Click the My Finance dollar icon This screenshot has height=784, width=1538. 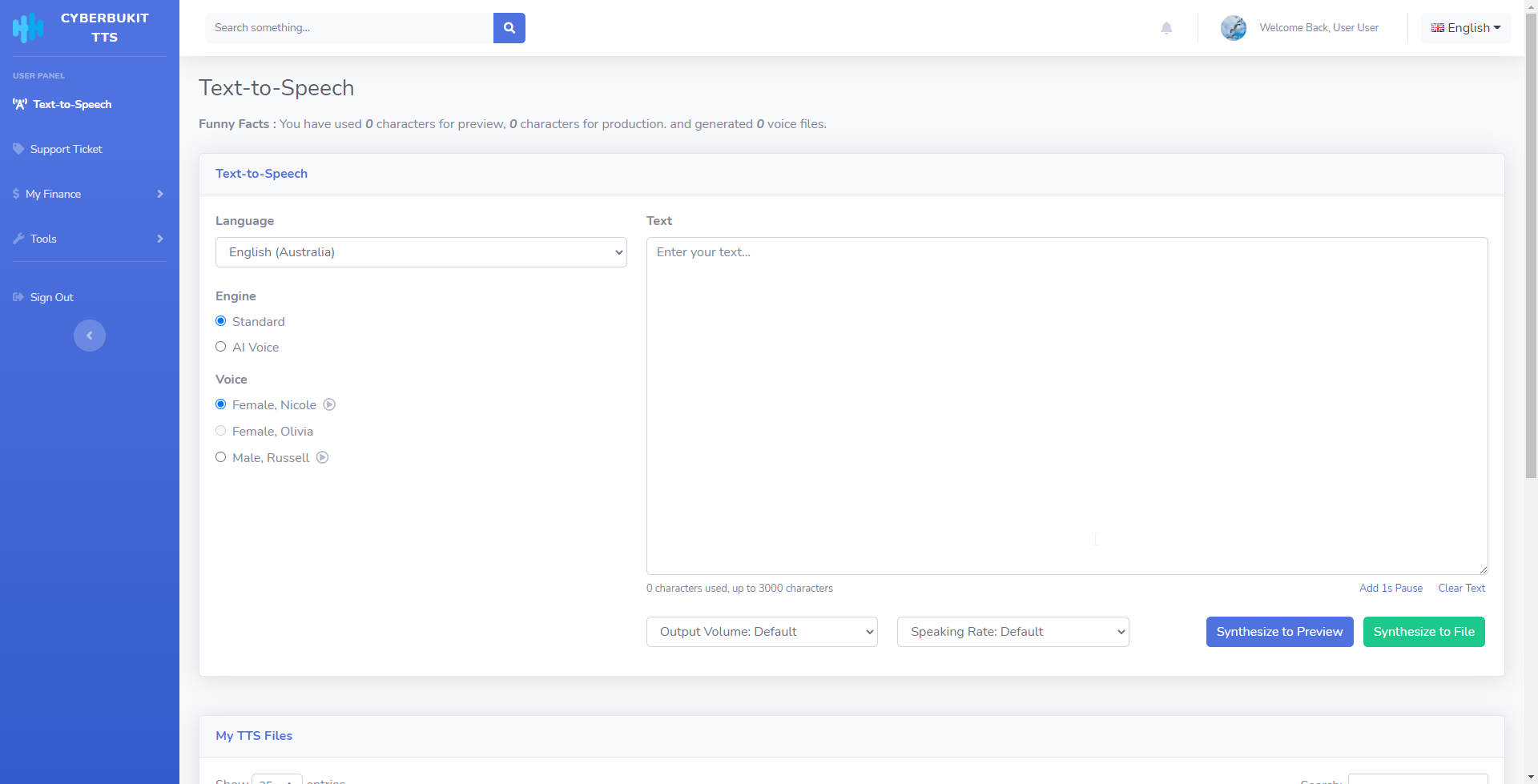(x=17, y=193)
